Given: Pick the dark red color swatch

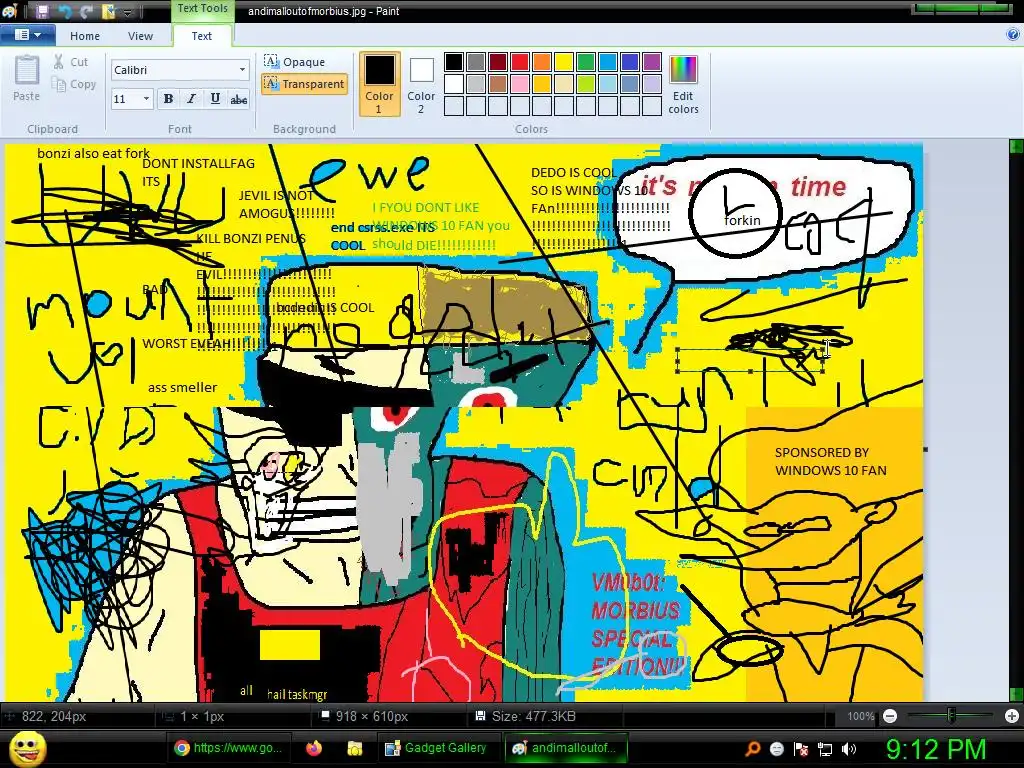Looking at the screenshot, I should tap(498, 62).
